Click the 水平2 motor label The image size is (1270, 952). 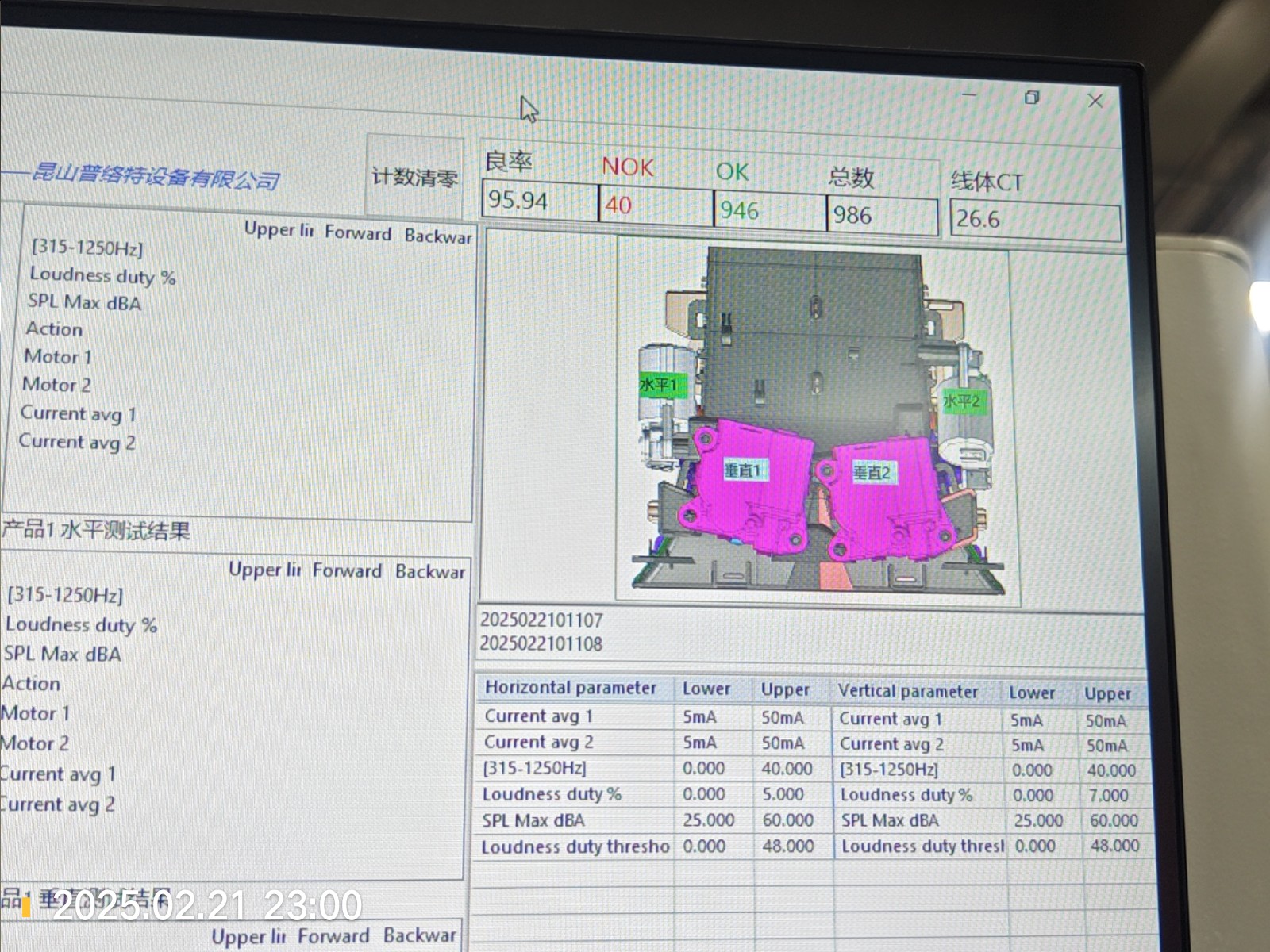tap(960, 401)
